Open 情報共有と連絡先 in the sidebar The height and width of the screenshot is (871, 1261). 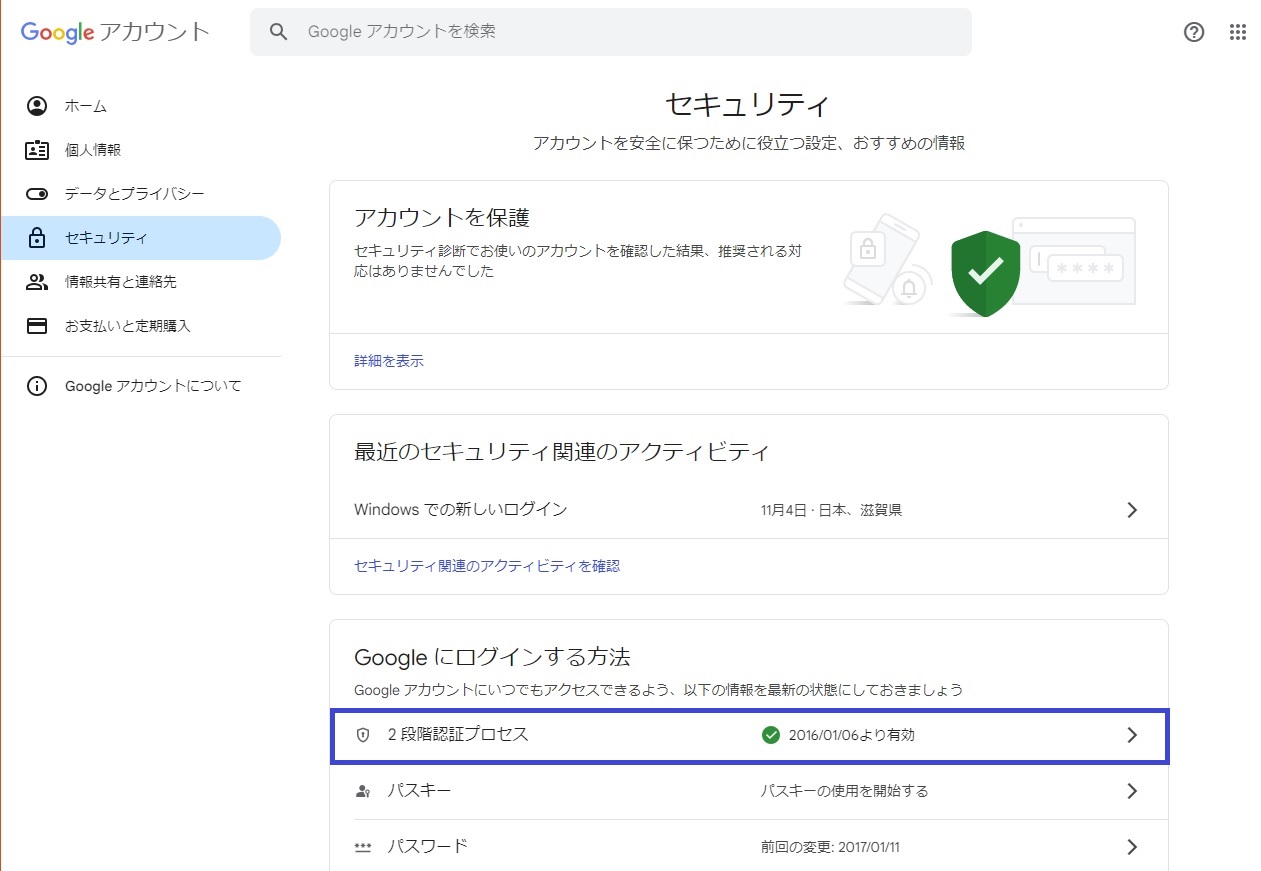tap(120, 282)
